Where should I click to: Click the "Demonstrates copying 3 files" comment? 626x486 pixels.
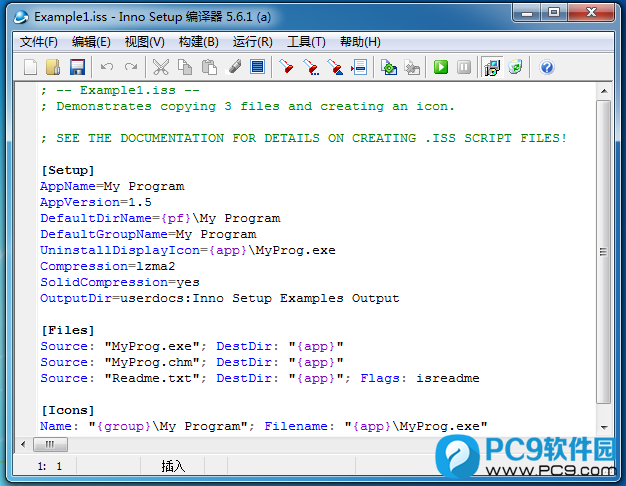point(248,106)
